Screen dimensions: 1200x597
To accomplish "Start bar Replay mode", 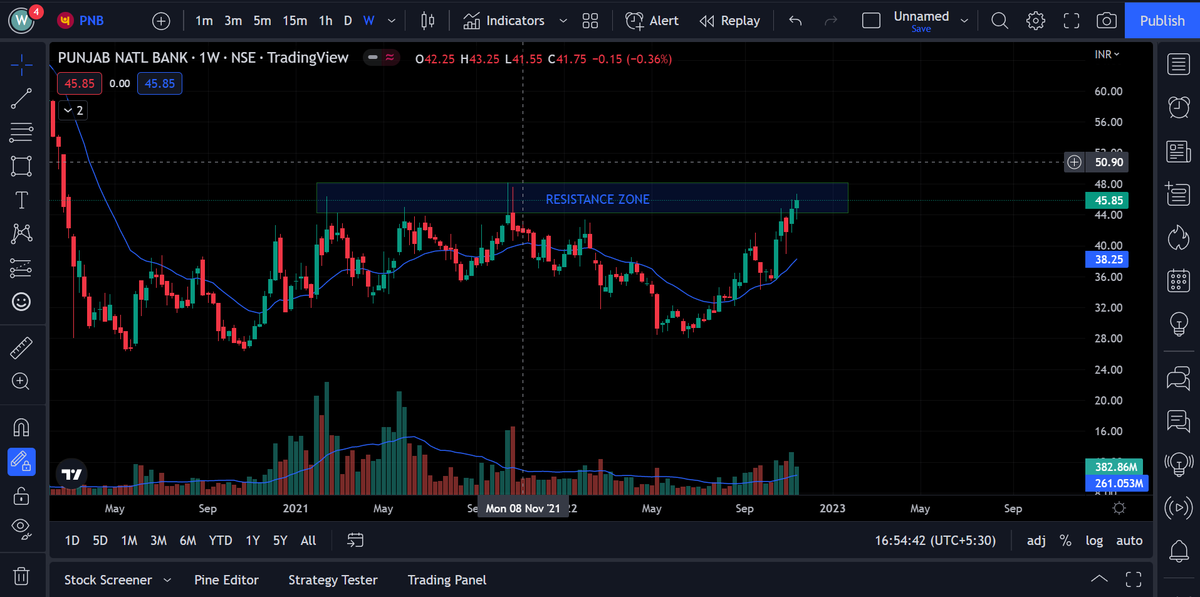I will 730,21.
